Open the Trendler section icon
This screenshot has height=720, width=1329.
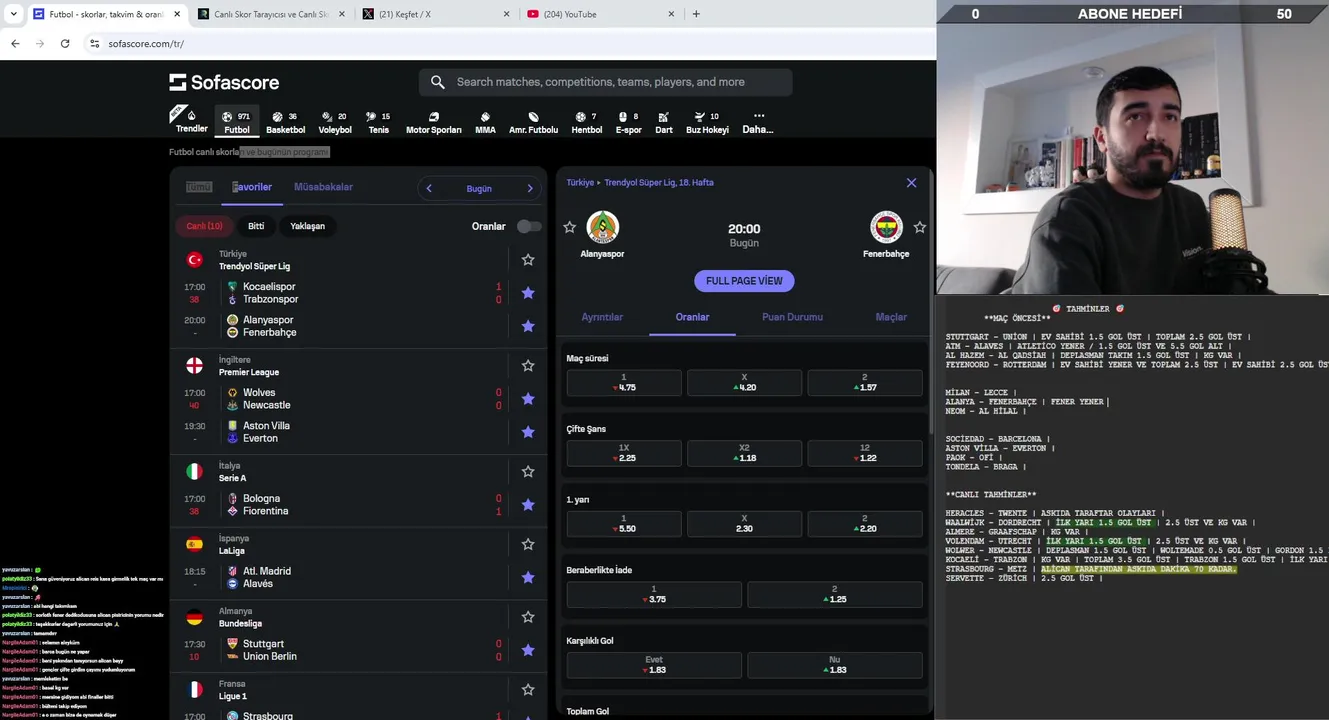coord(190,121)
